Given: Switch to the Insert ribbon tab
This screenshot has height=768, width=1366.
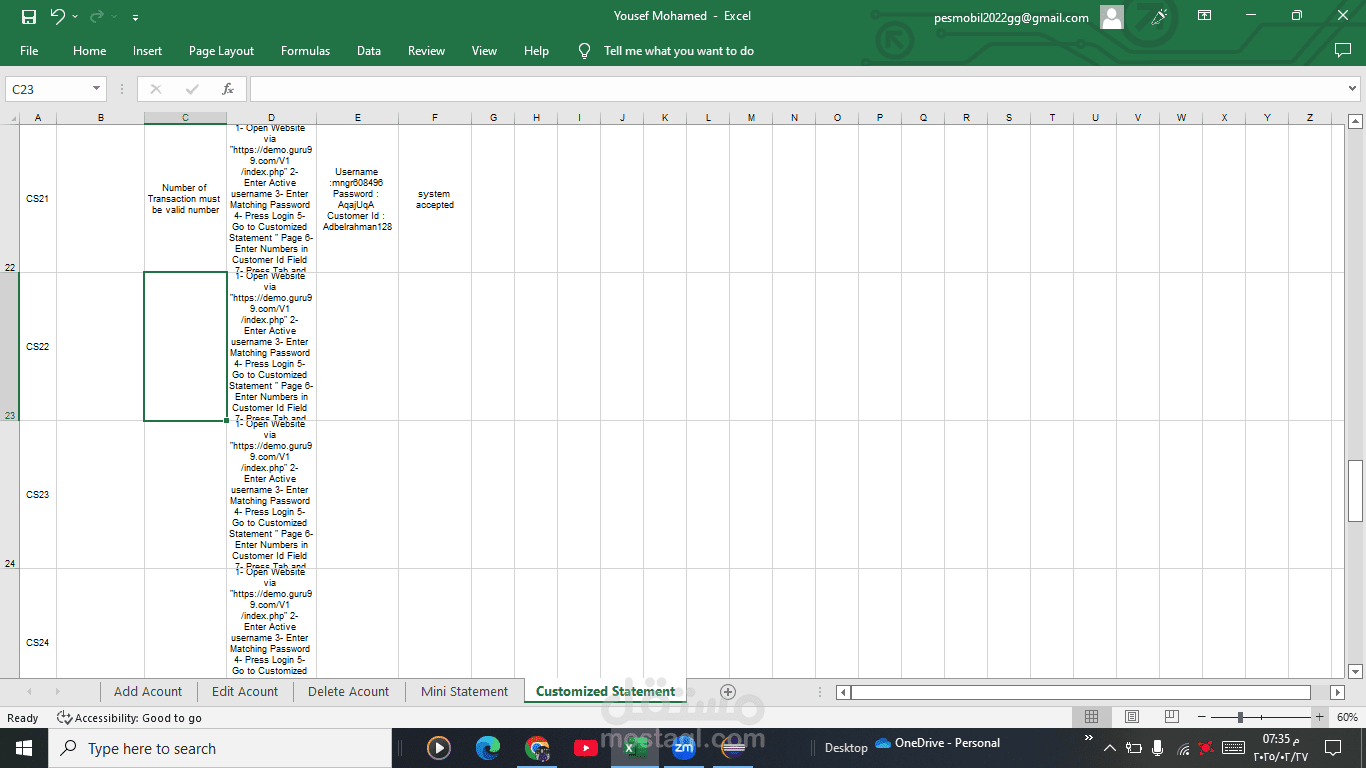Looking at the screenshot, I should point(147,51).
